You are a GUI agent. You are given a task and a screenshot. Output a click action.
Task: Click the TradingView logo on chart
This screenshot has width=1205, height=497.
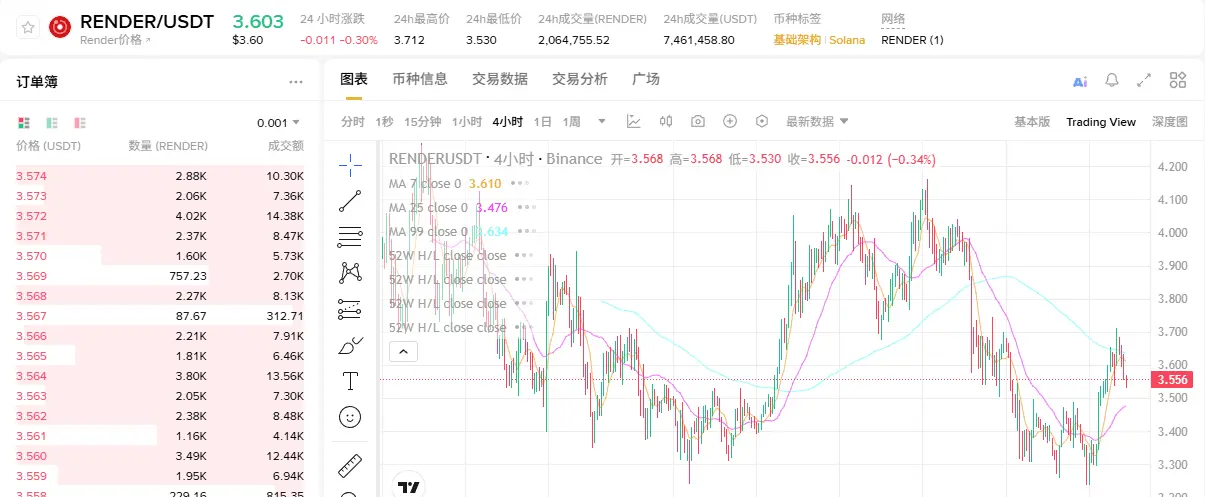pyautogui.click(x=408, y=487)
